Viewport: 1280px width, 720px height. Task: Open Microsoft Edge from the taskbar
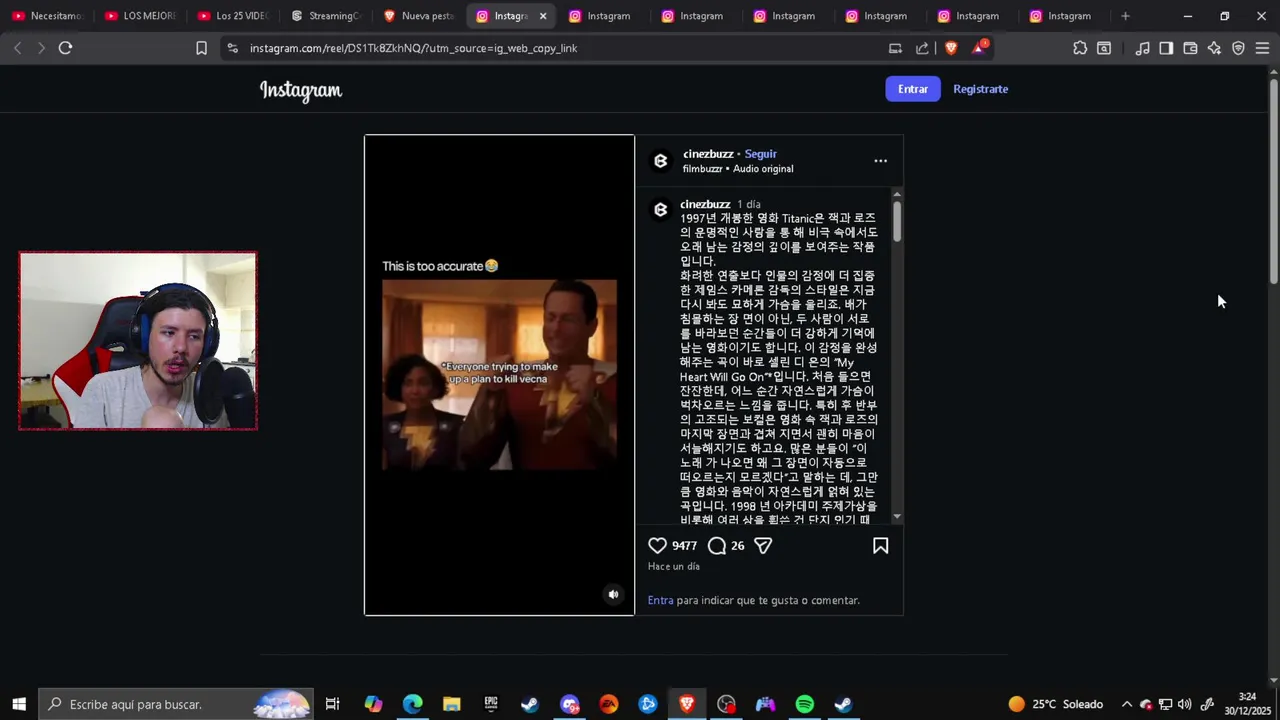pos(412,704)
